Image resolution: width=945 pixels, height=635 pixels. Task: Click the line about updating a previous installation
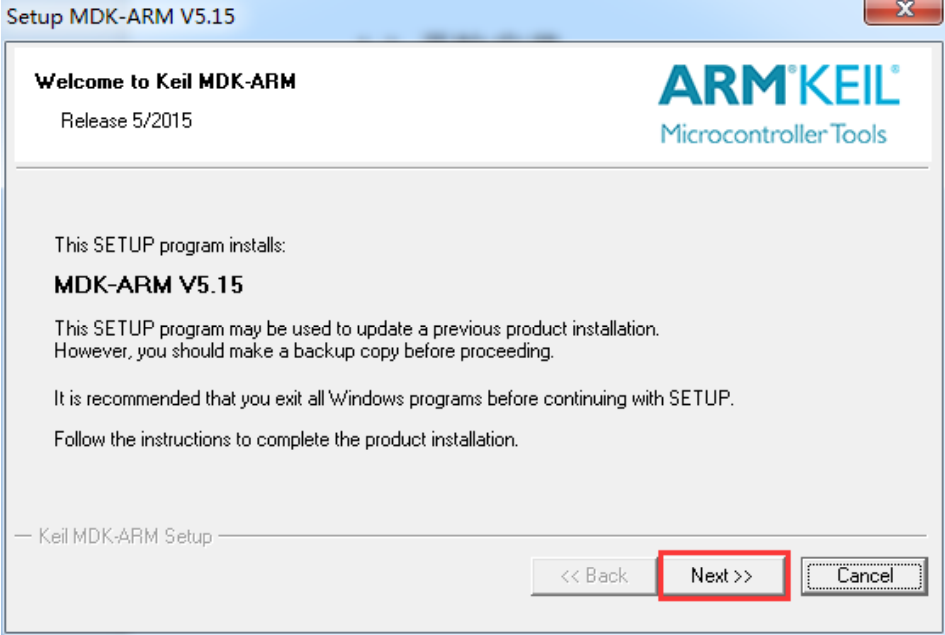tap(357, 329)
